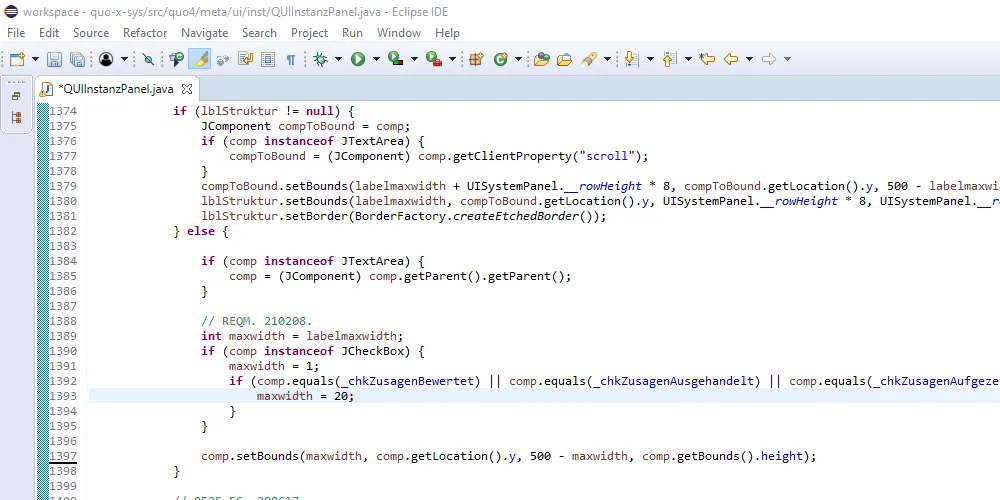The image size is (1000, 500).
Task: Open the Navigate menu
Action: [204, 33]
